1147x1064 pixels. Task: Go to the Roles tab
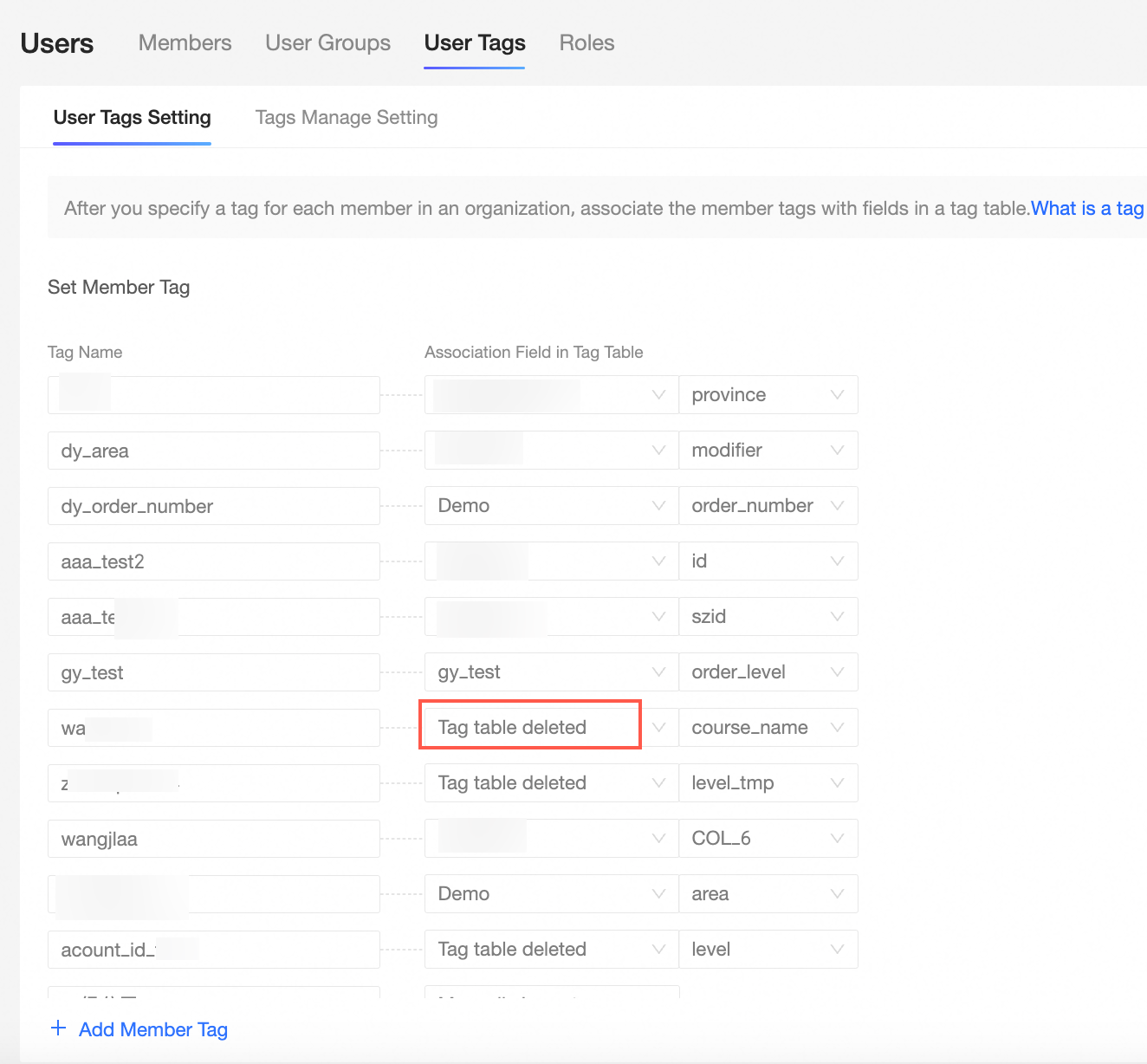586,43
